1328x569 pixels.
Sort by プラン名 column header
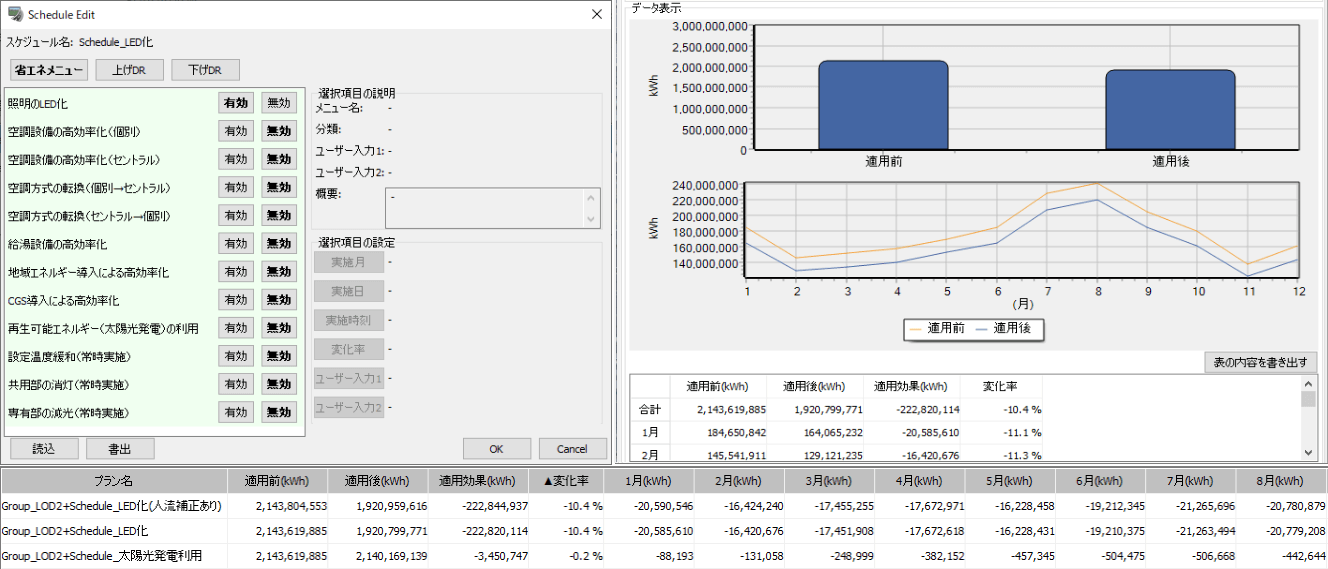click(x=114, y=480)
